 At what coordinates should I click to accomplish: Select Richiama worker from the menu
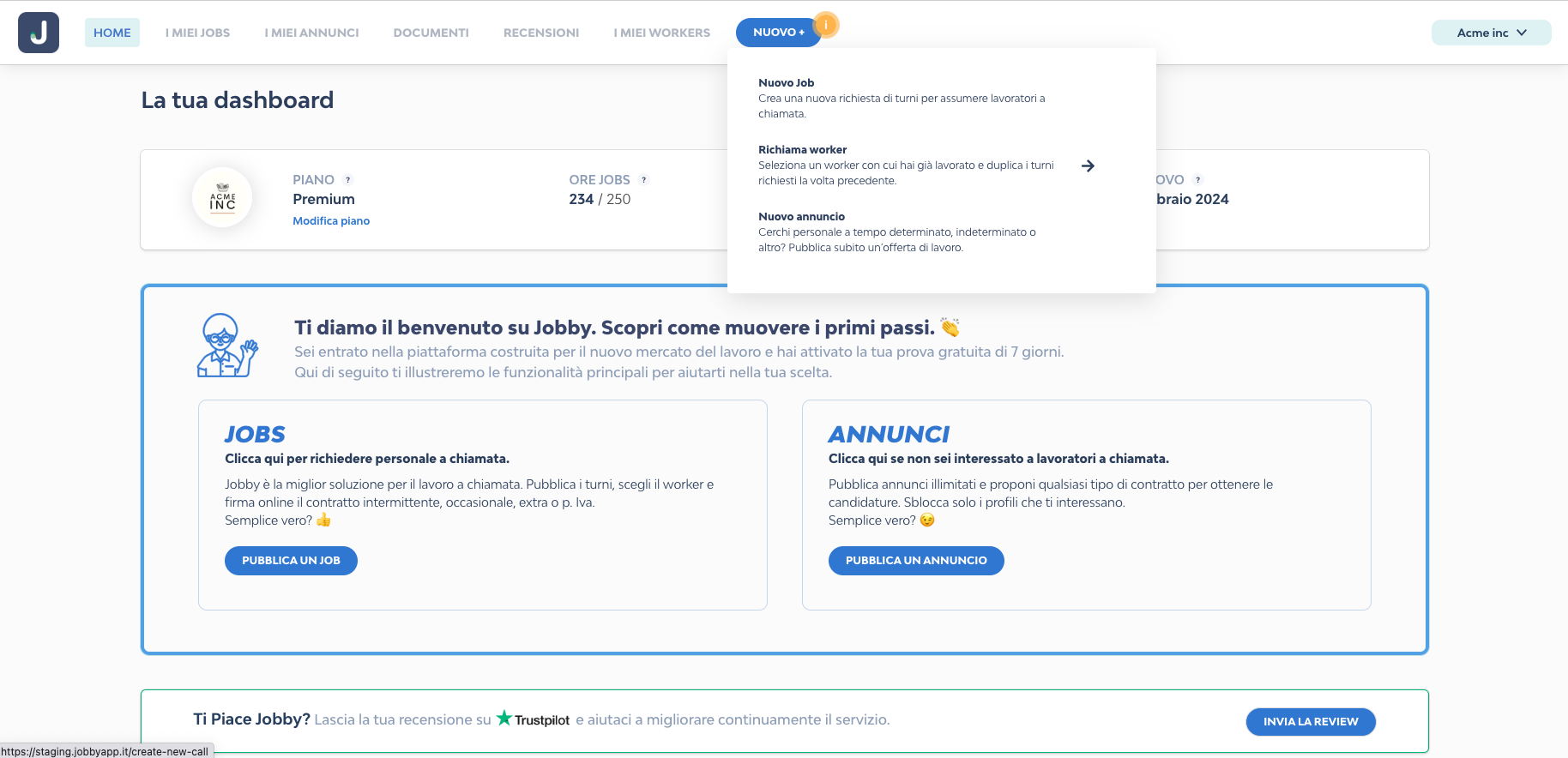click(926, 165)
